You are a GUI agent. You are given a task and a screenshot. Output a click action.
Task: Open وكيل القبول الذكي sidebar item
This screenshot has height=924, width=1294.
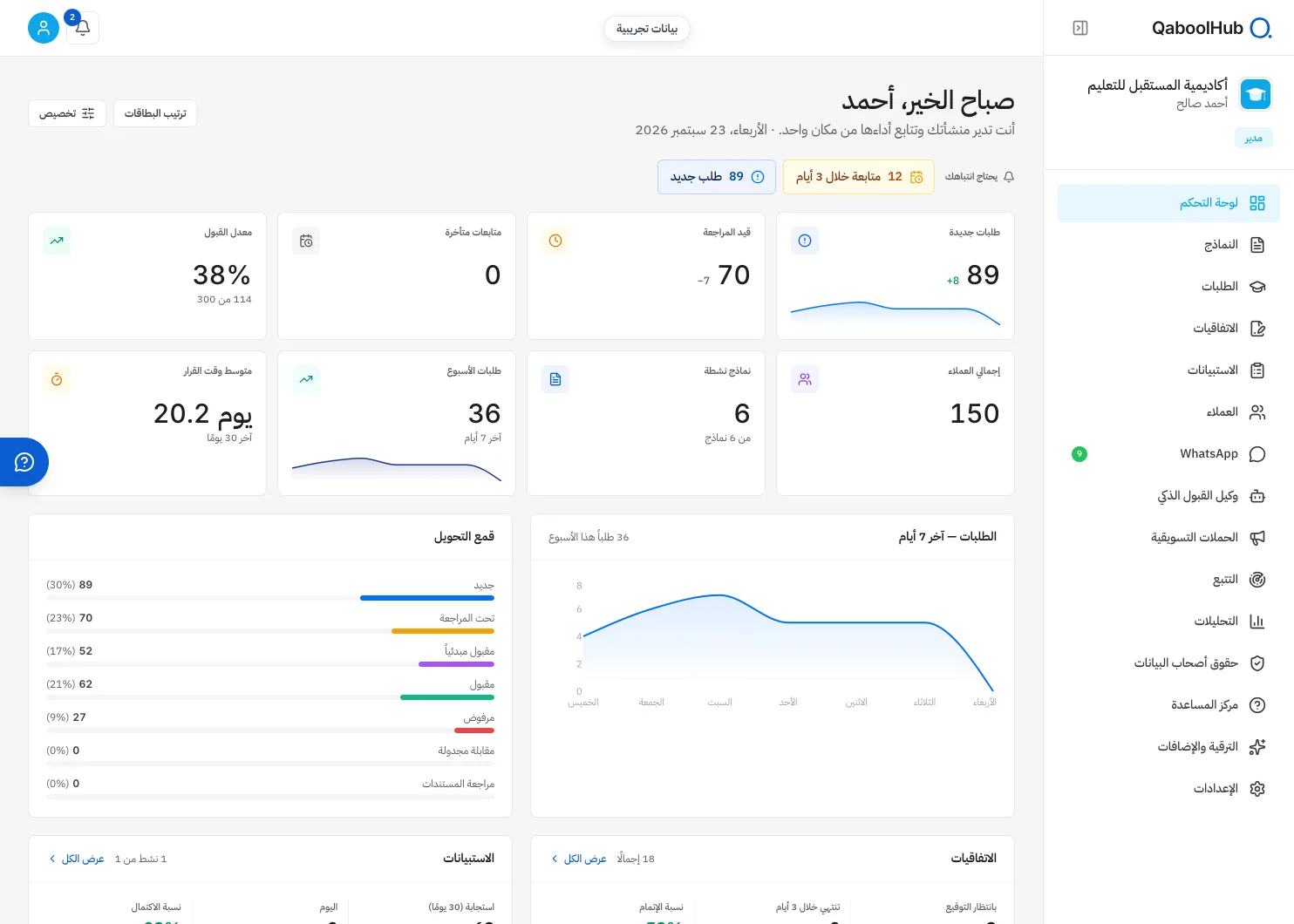pyautogui.click(x=1168, y=496)
